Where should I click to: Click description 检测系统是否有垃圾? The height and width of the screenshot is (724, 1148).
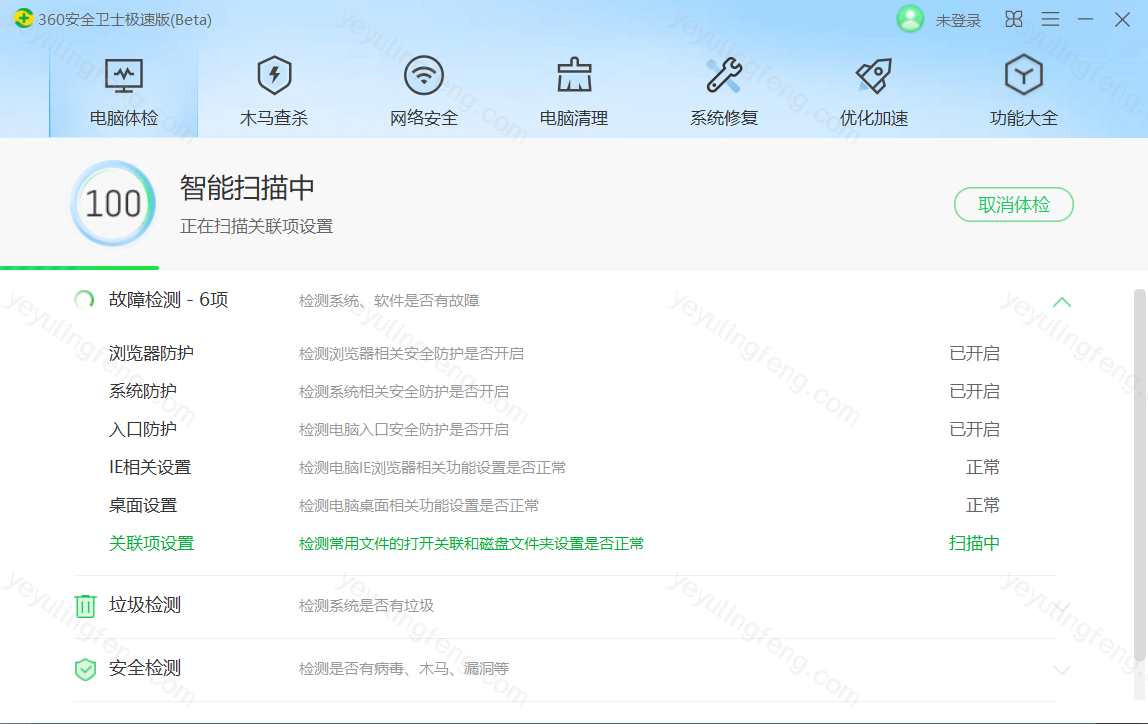[366, 606]
